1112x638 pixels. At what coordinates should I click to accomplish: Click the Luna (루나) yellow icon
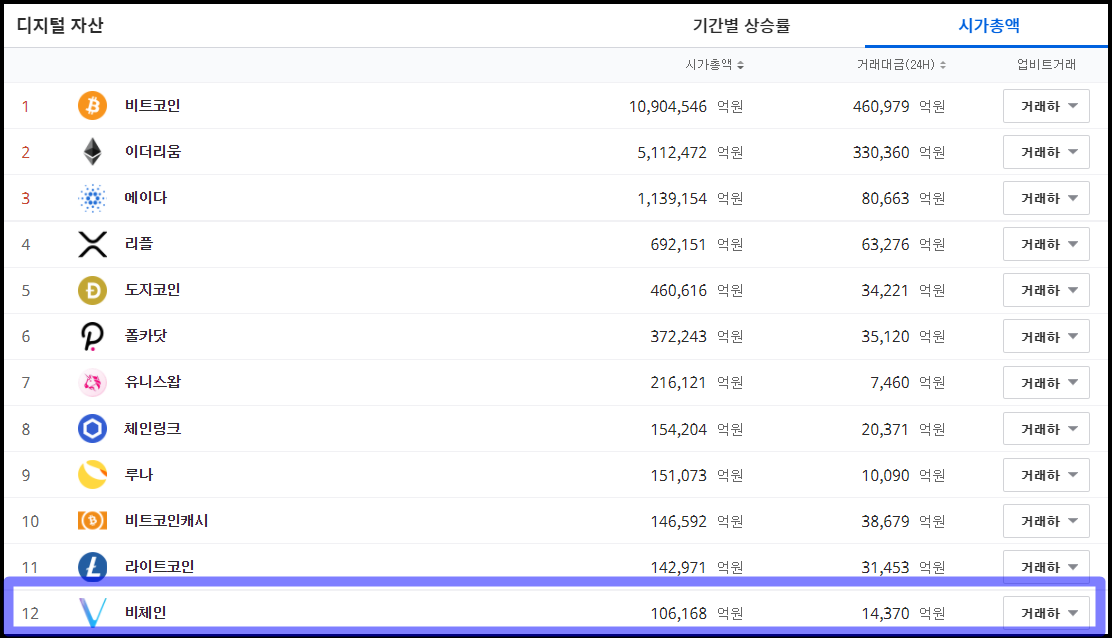[92, 475]
